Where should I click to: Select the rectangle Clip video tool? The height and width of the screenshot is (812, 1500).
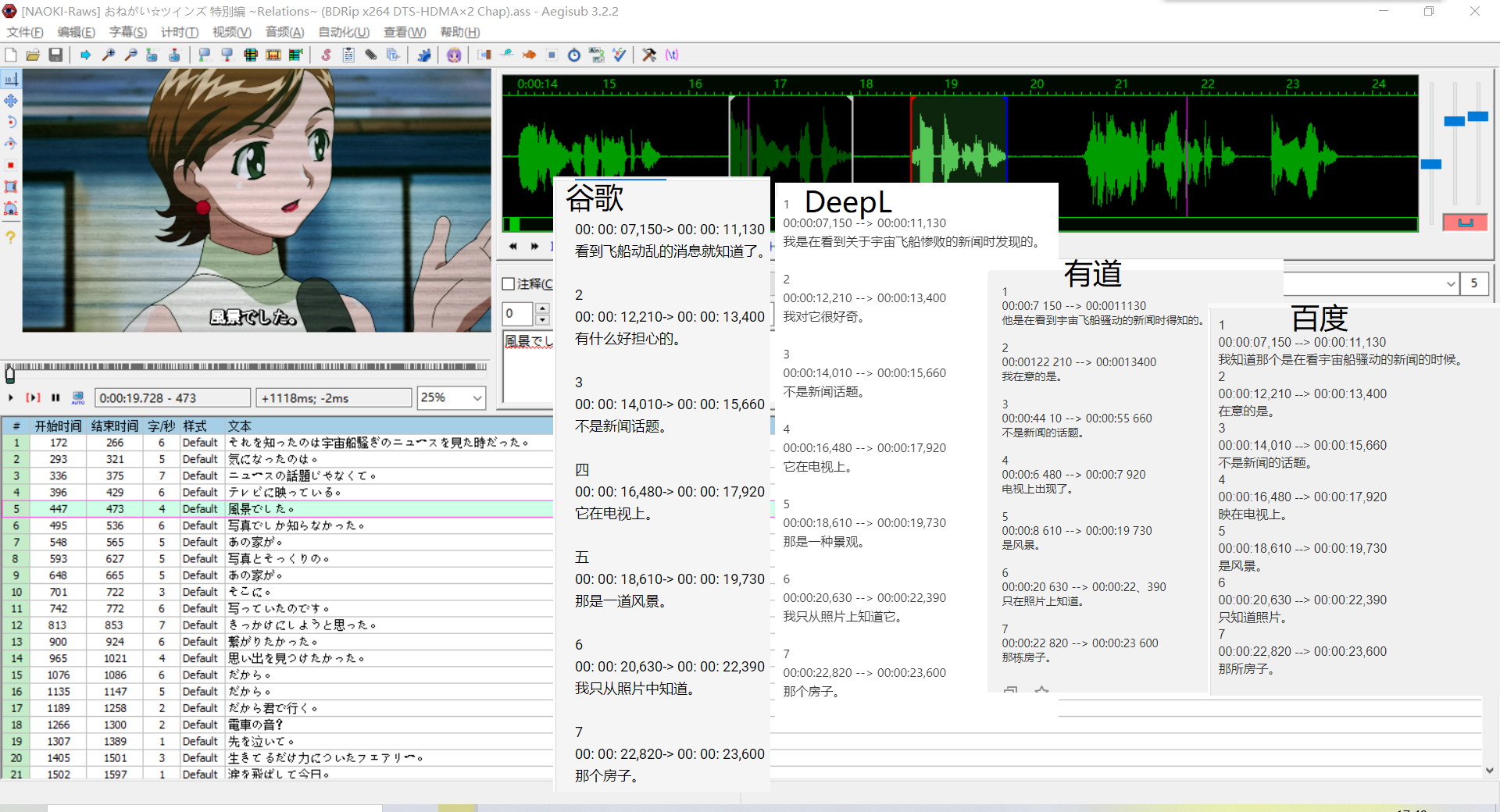[11, 187]
